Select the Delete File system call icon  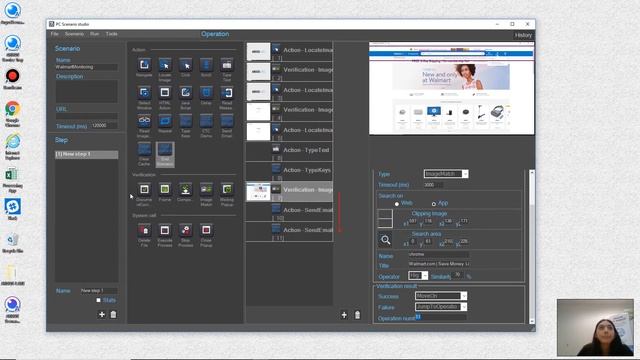point(144,230)
